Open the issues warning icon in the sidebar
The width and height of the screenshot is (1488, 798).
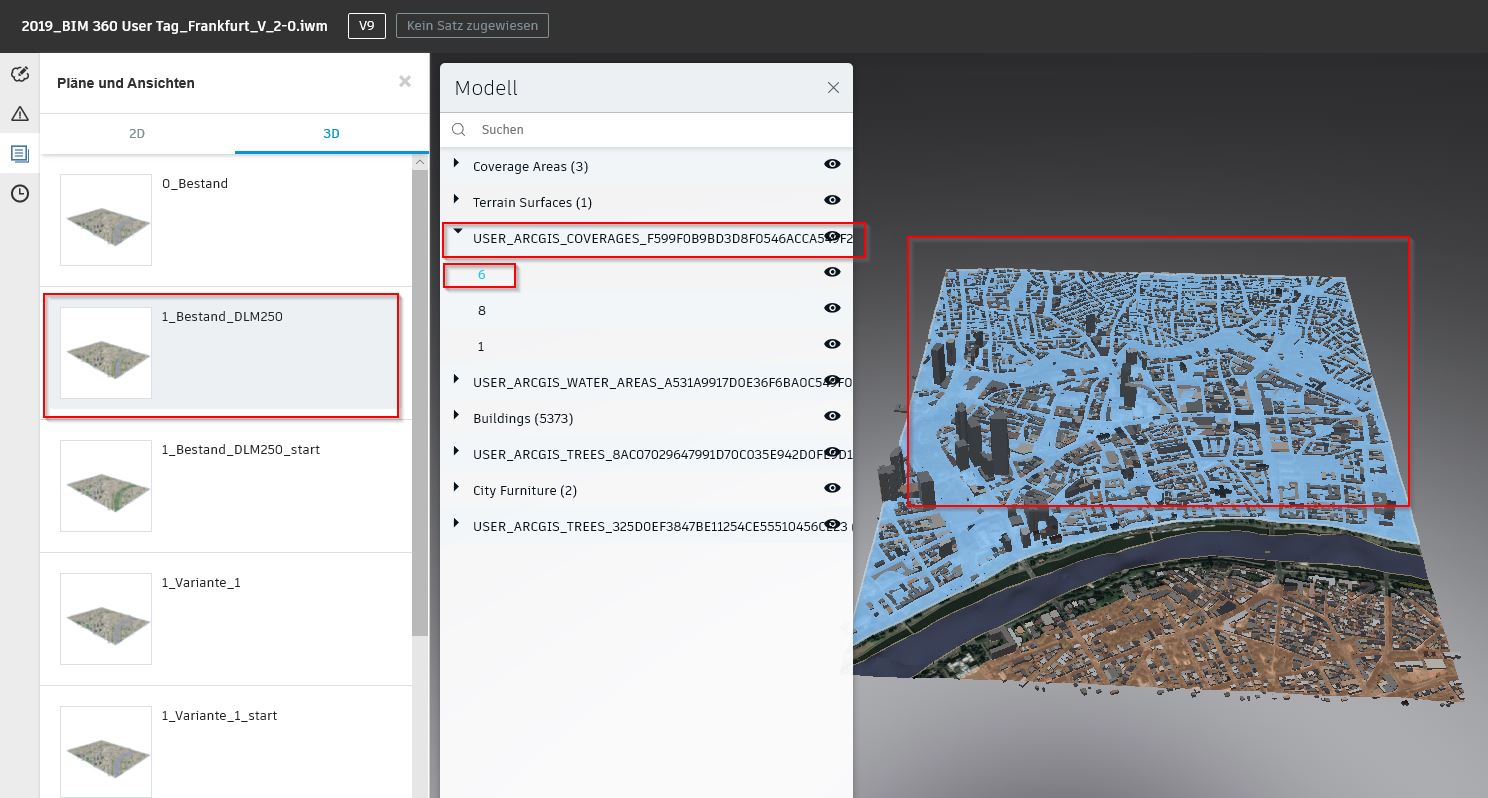click(19, 113)
